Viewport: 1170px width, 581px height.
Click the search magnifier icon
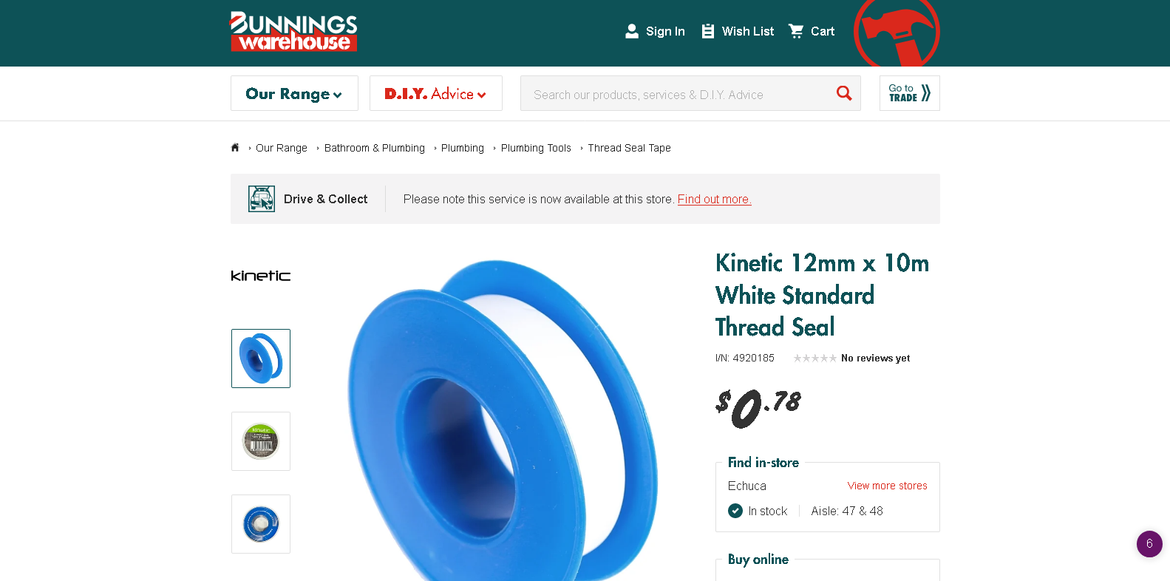844,93
